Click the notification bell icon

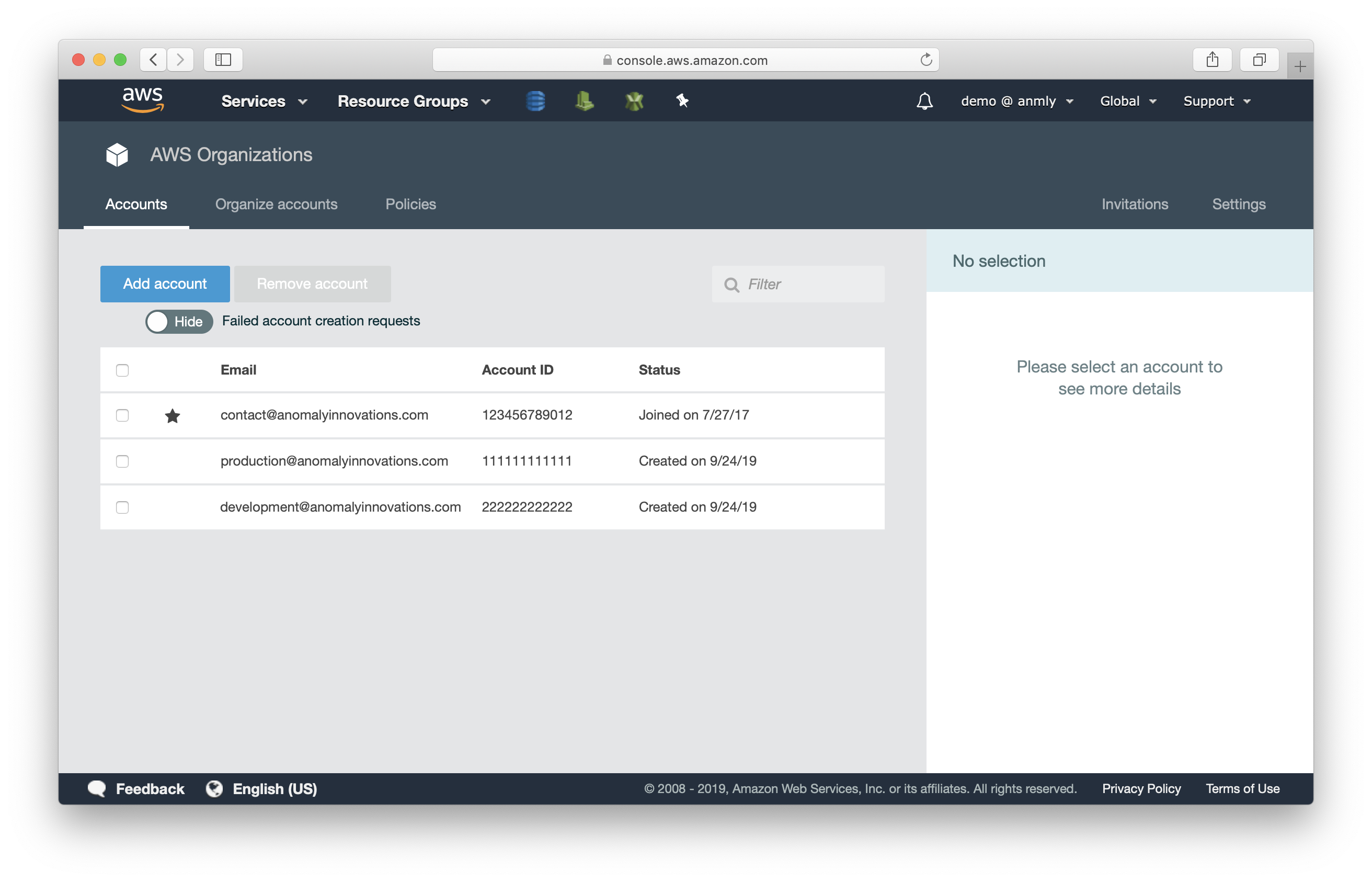pyautogui.click(x=923, y=100)
